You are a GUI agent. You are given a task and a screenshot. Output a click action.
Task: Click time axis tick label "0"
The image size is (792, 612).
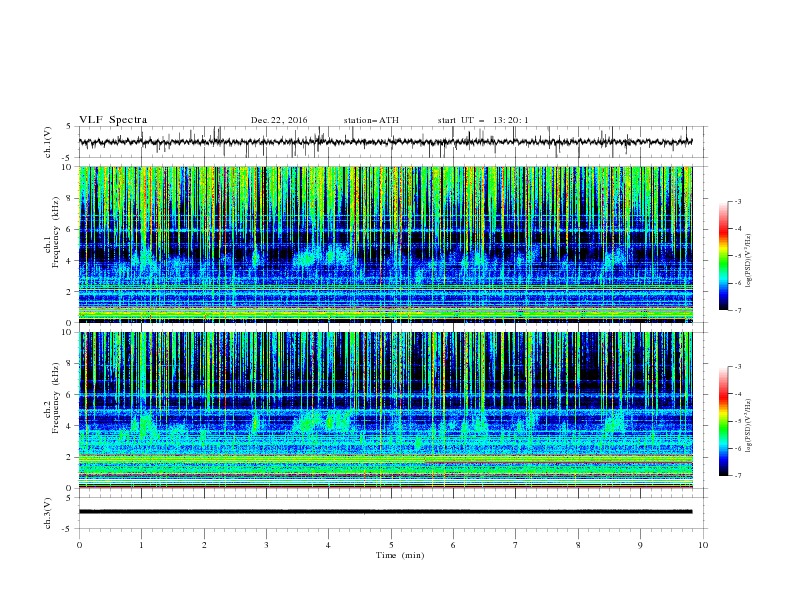pyautogui.click(x=79, y=545)
